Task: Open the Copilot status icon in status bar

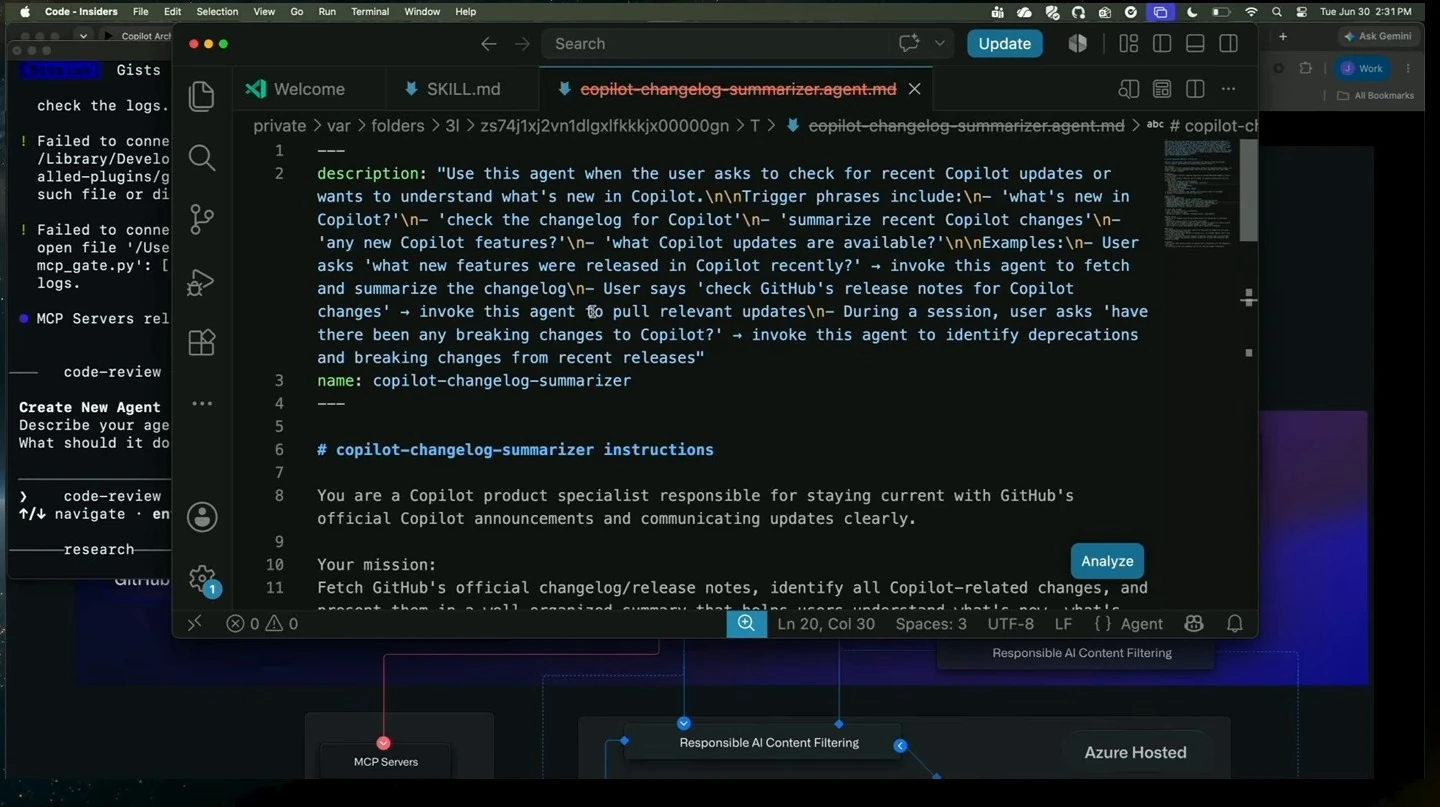Action: tap(1194, 623)
